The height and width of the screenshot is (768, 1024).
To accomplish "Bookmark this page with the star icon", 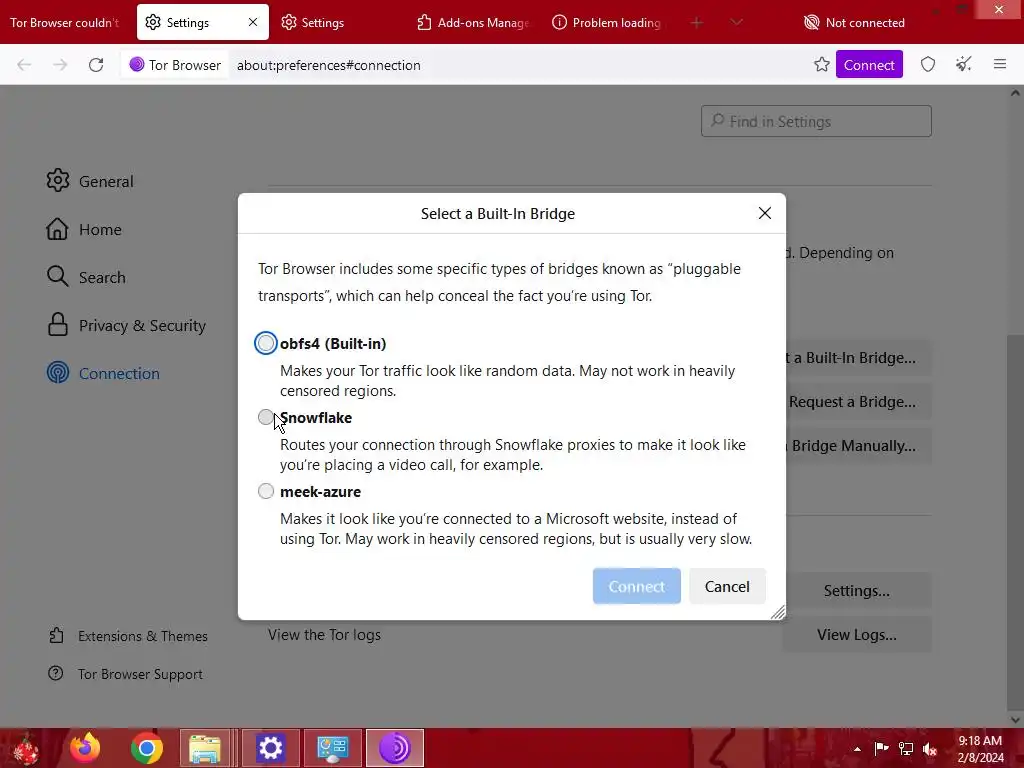I will coord(822,65).
